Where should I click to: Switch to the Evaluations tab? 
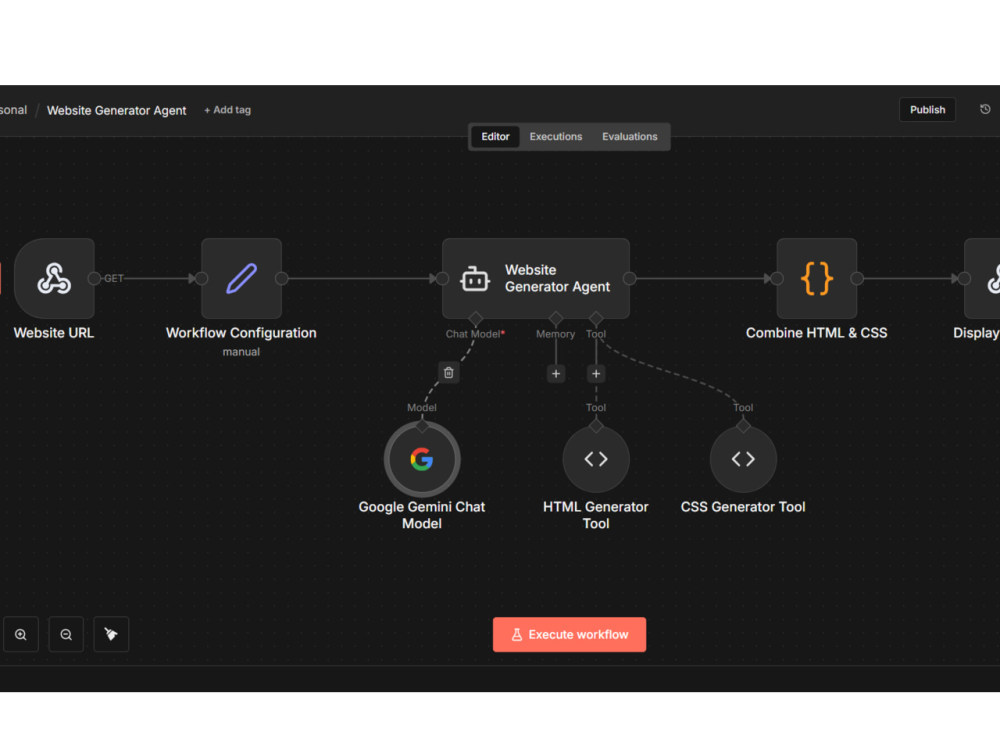click(629, 136)
